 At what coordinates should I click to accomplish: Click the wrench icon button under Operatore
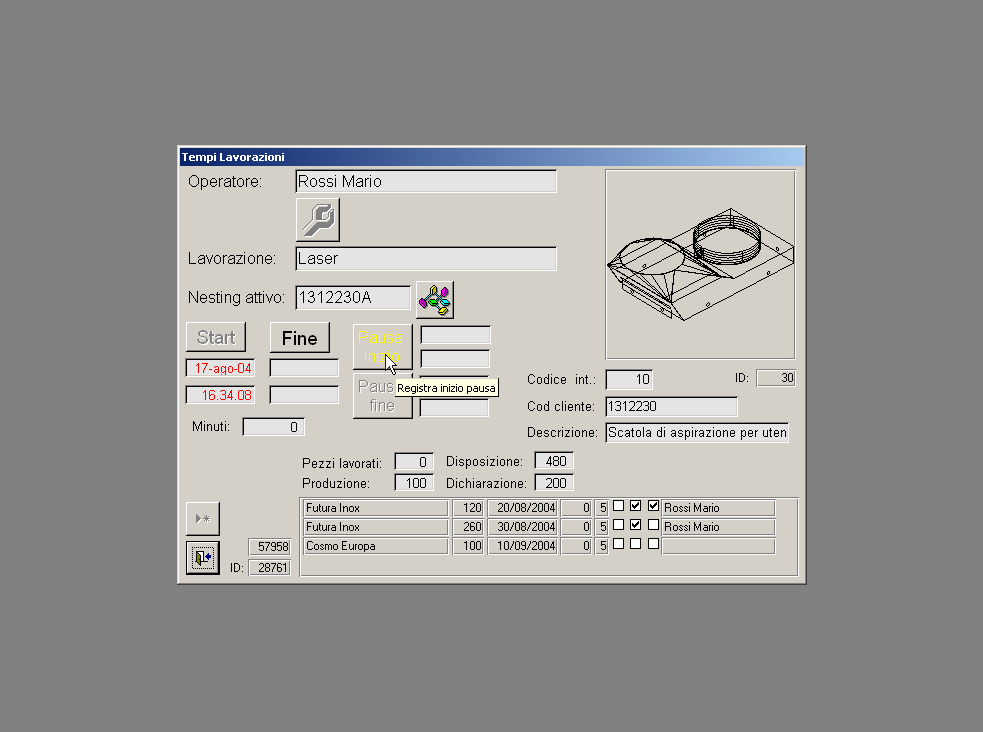[318, 220]
